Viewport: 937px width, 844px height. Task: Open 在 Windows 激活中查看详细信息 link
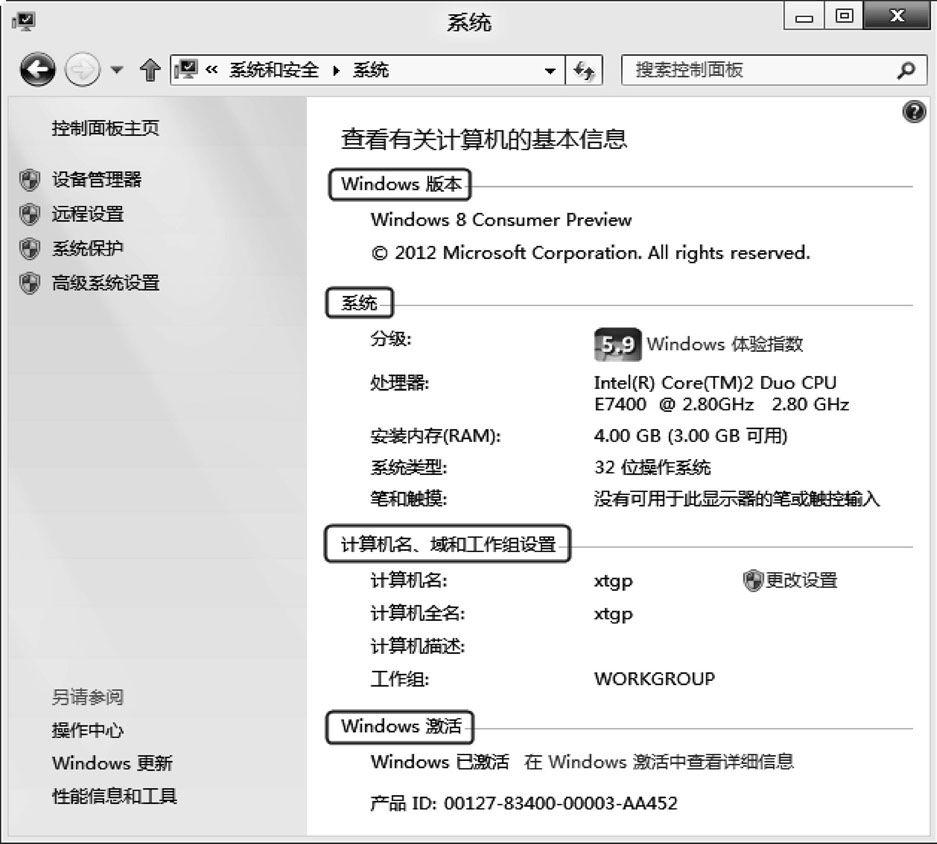coord(659,762)
